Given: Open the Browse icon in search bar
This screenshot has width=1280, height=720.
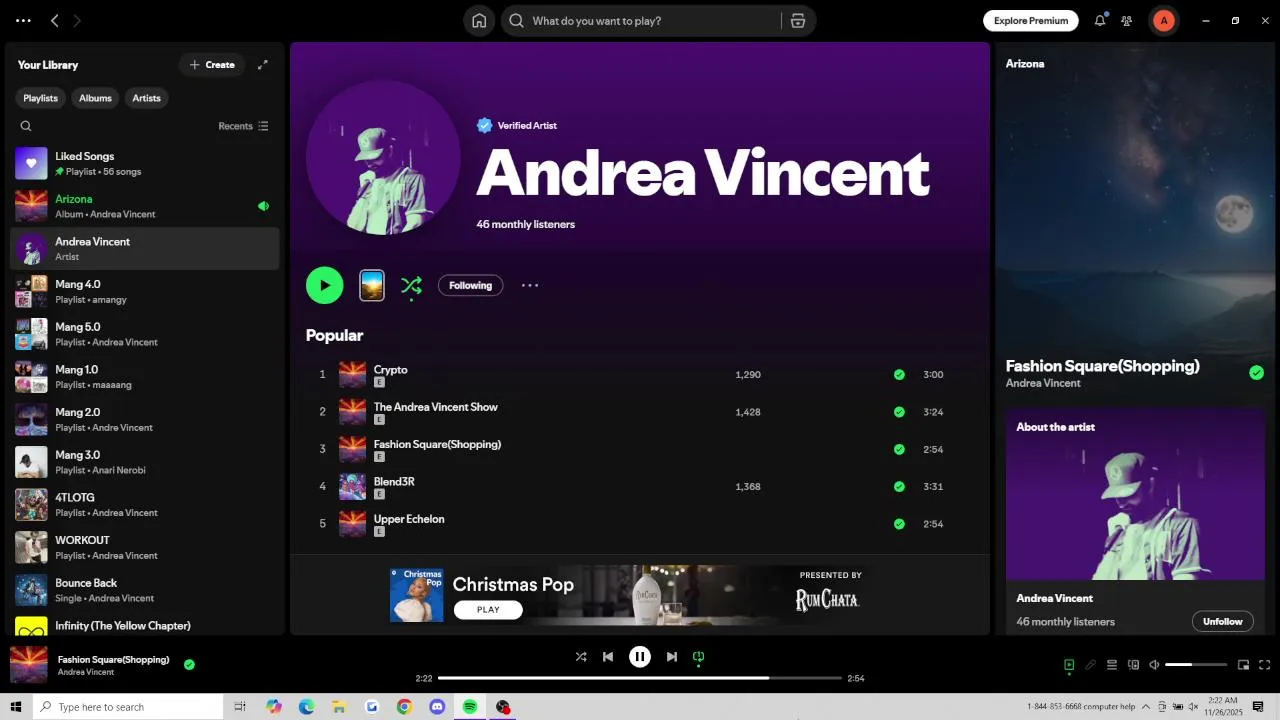Looking at the screenshot, I should (797, 21).
